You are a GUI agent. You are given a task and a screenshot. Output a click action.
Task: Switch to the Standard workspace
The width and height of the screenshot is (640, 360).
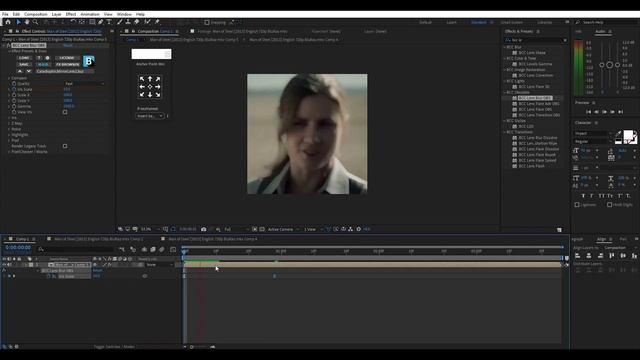coord(479,22)
